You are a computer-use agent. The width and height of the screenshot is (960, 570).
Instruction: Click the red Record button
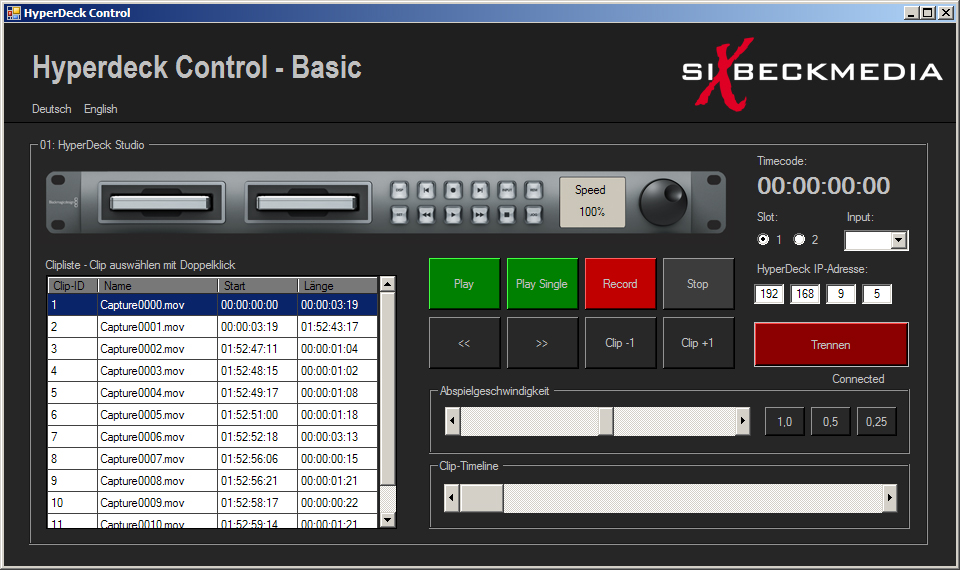620,283
